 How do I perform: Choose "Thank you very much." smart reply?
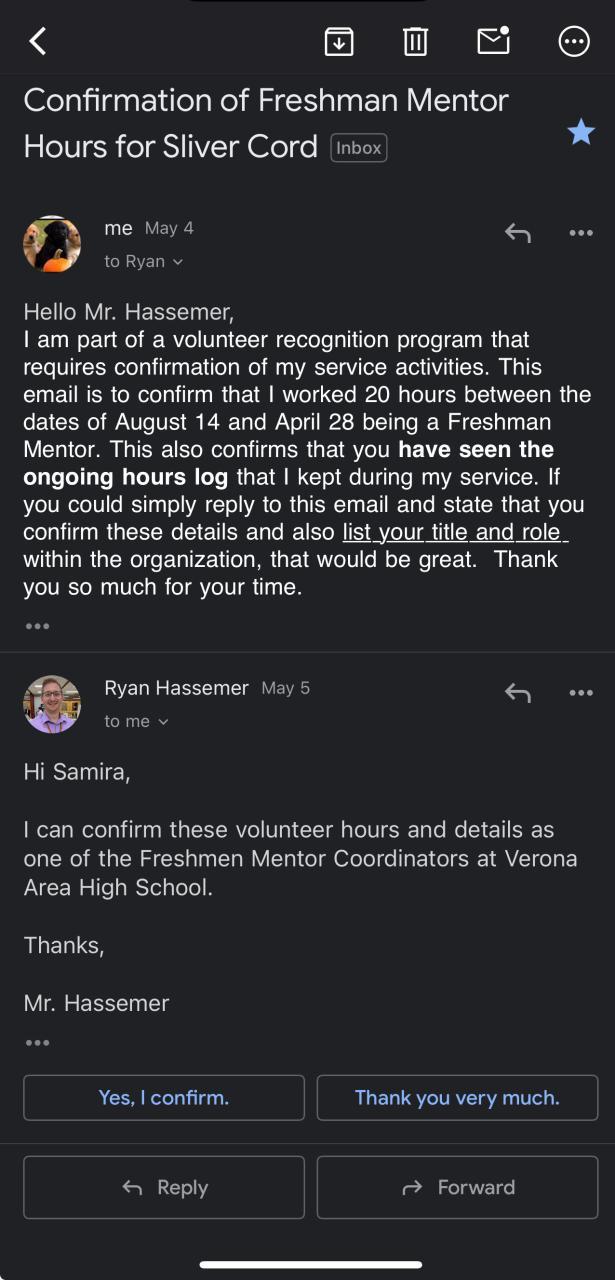[x=457, y=1098]
